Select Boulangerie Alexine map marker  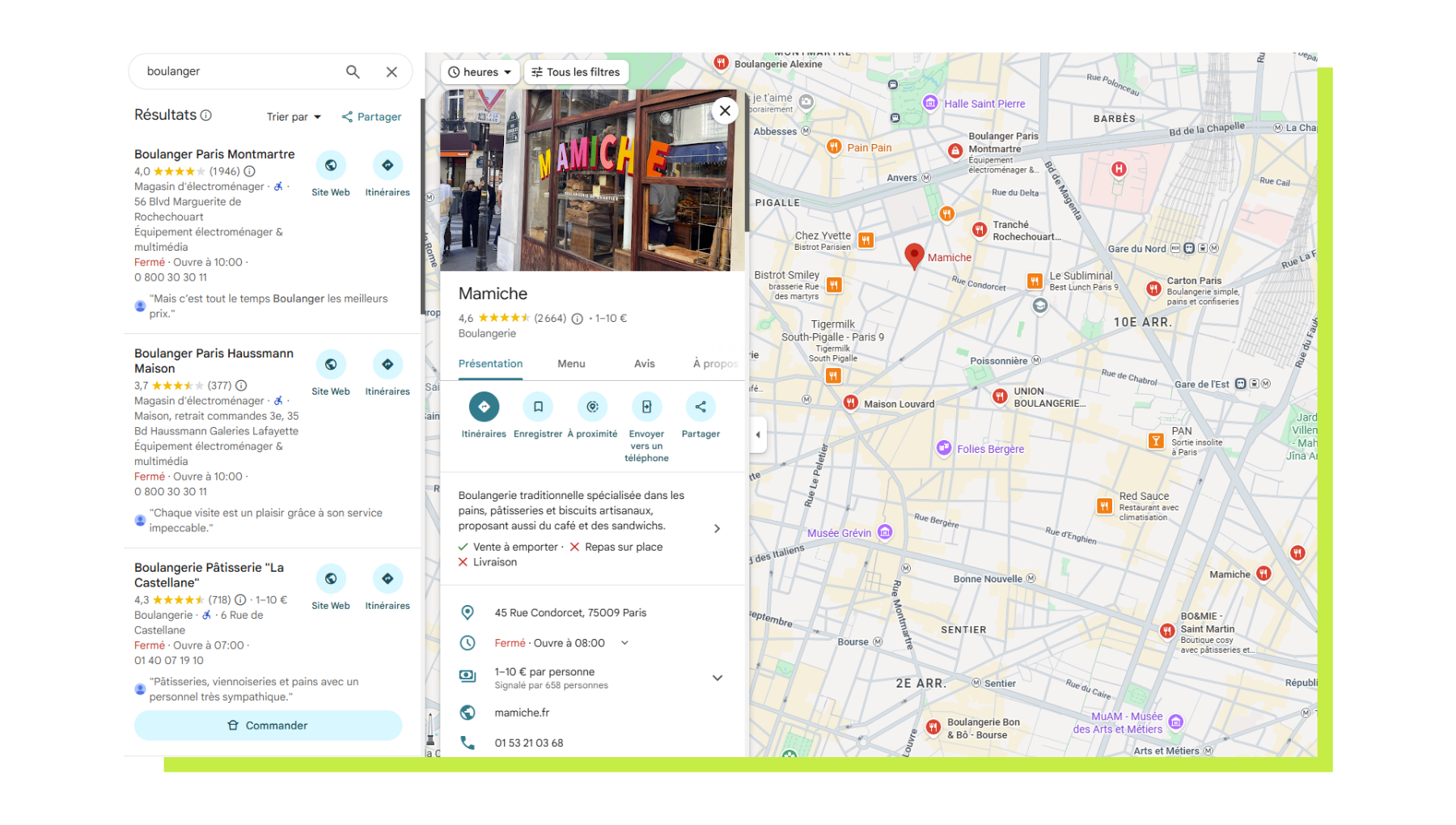[721, 62]
